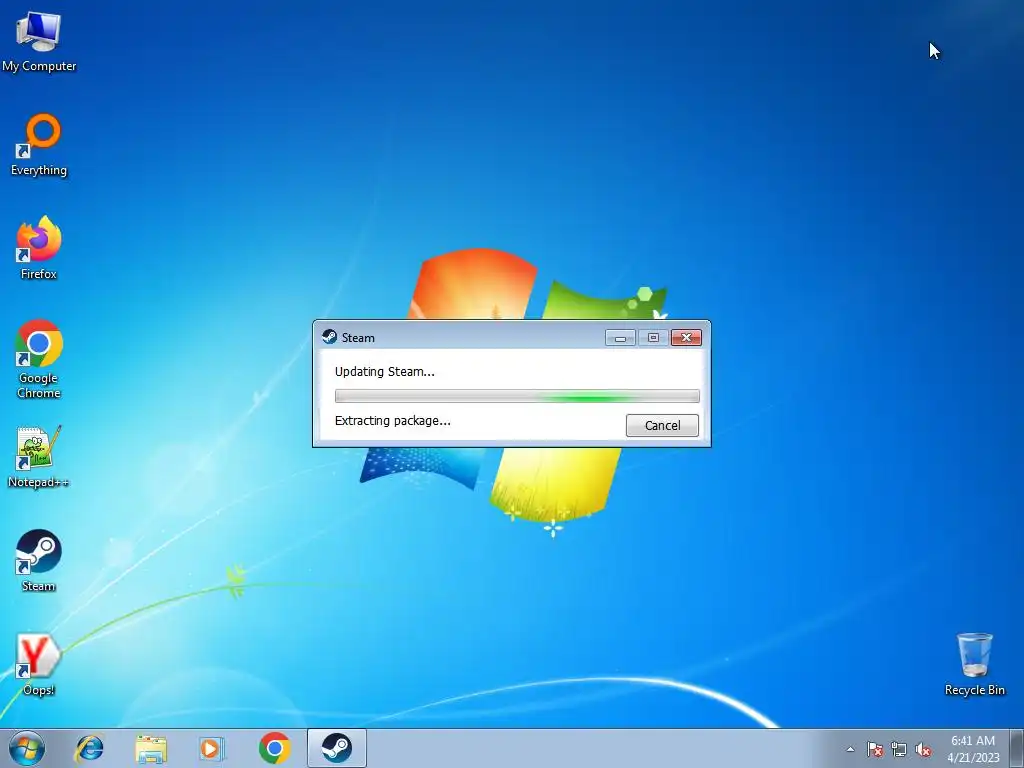Click the Steam logo in dialog title bar
Image resolution: width=1024 pixels, height=768 pixels.
click(x=330, y=337)
